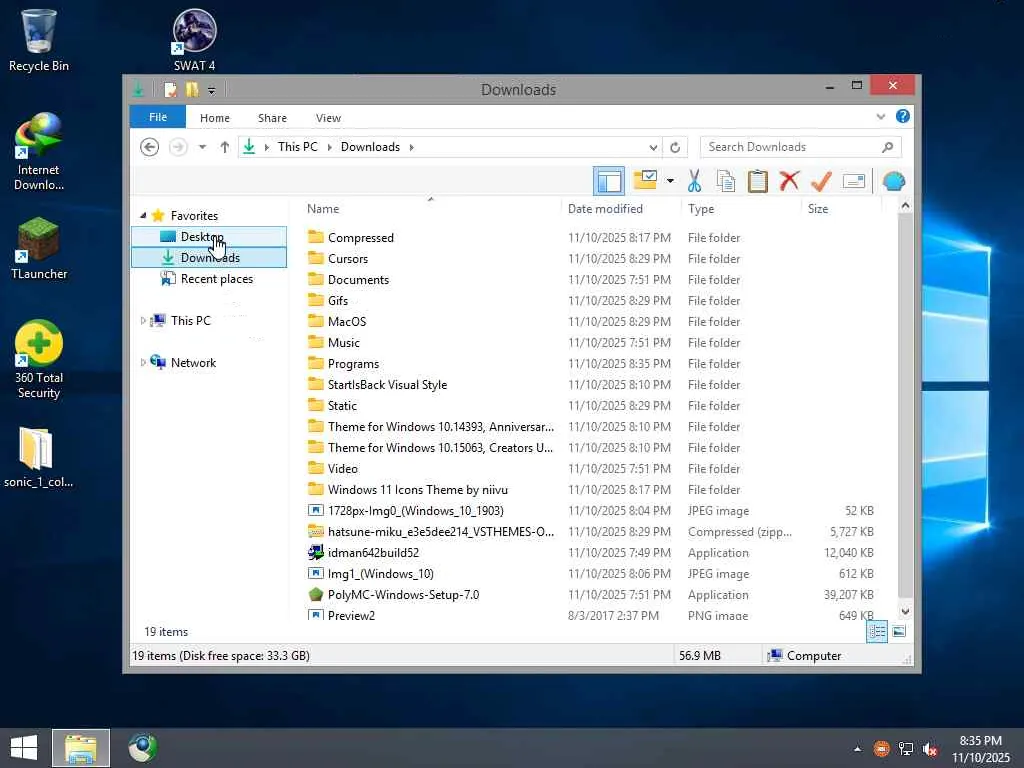1024x768 pixels.
Task: Select the Cursors folder
Action: [x=348, y=259]
